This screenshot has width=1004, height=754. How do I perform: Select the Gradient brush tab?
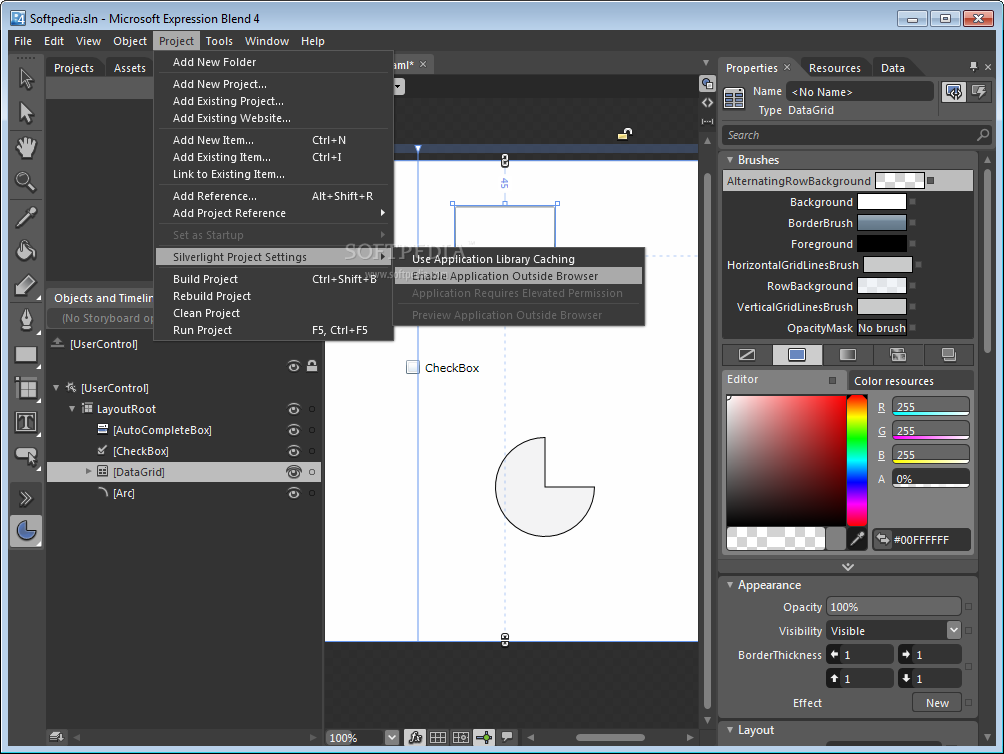[x=848, y=355]
